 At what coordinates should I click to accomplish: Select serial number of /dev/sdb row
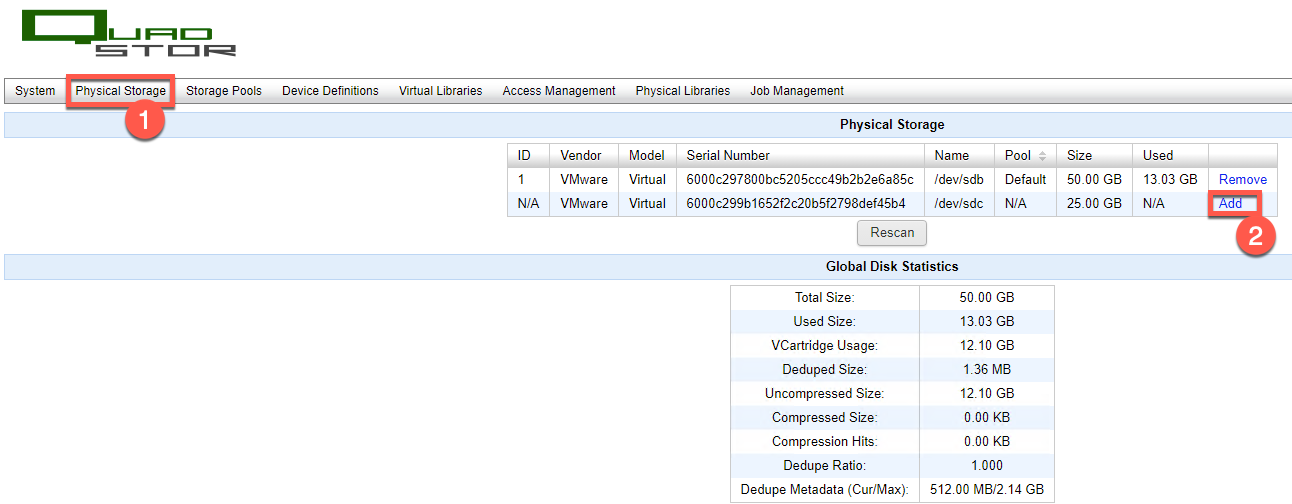(800, 180)
